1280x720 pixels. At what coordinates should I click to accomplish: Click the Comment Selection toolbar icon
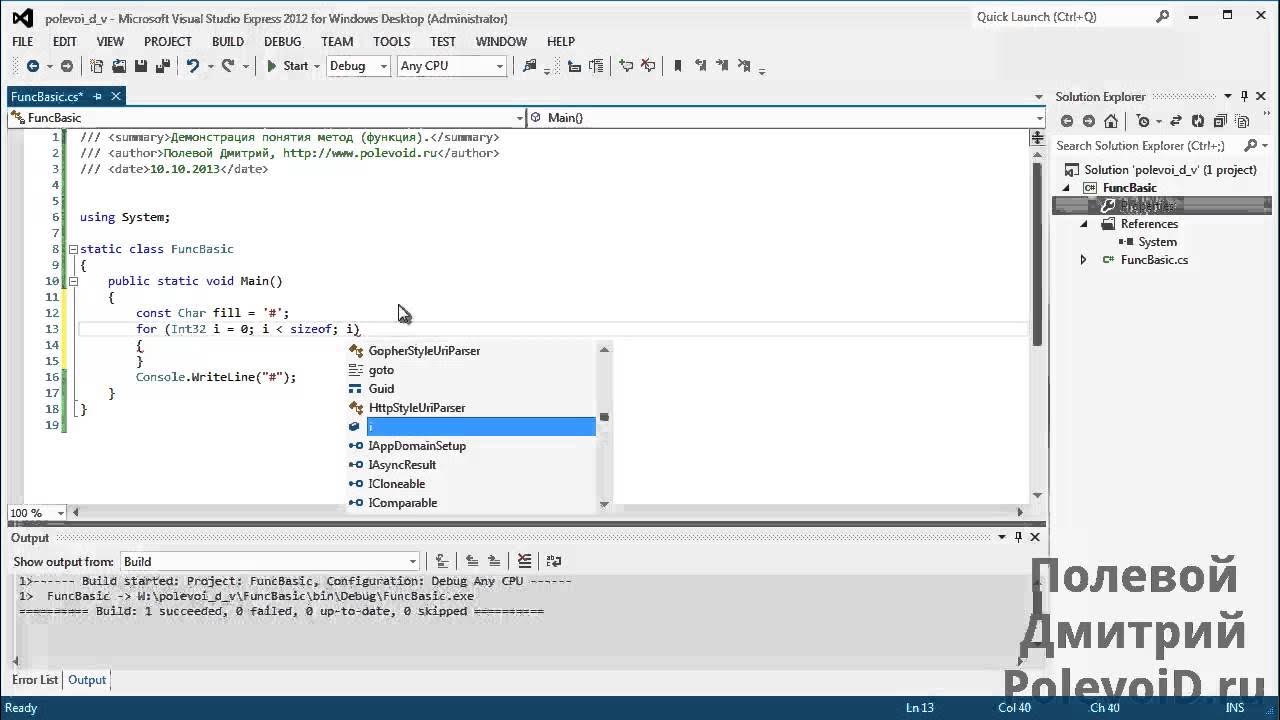[x=627, y=66]
